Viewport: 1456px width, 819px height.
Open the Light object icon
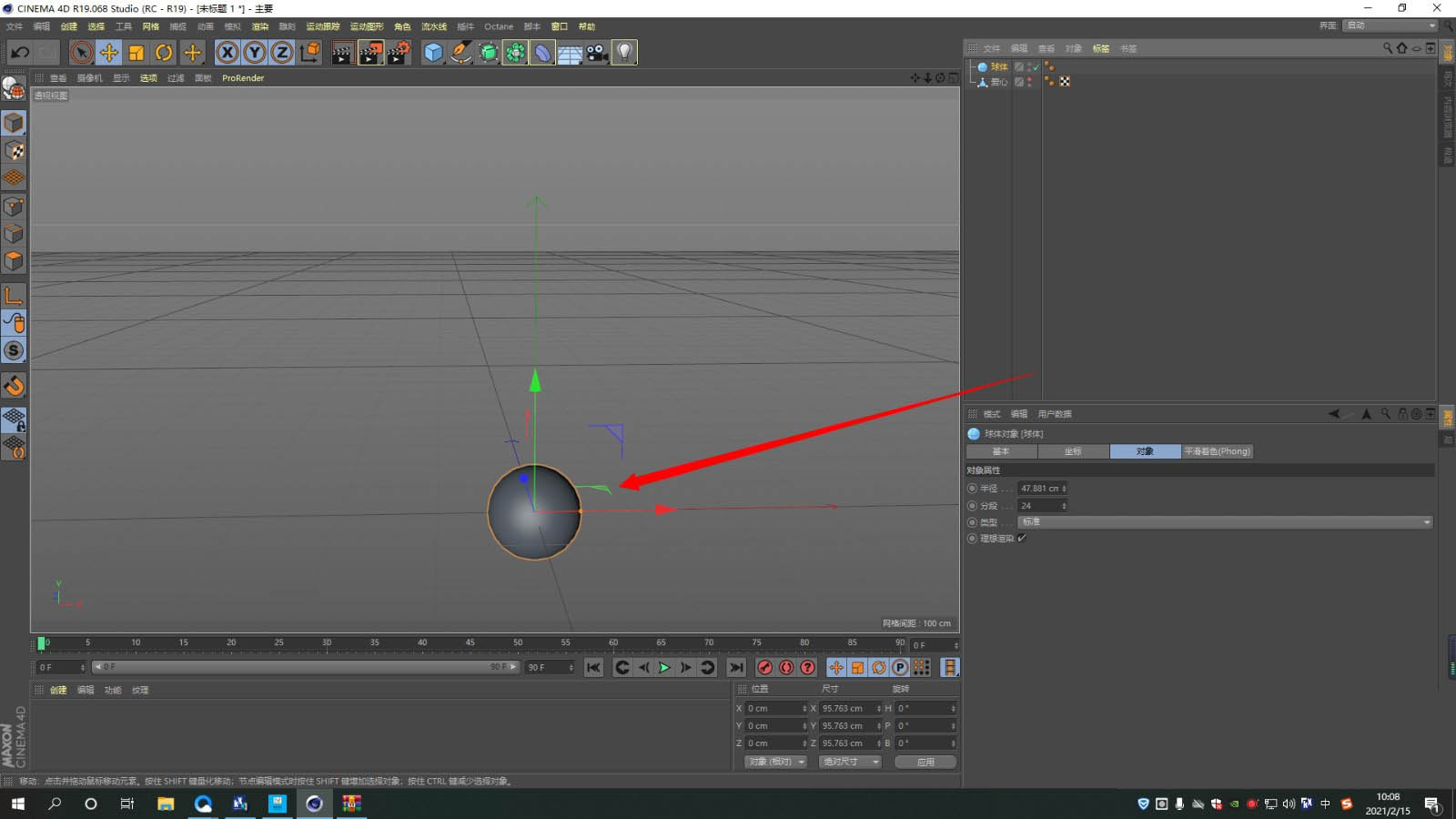click(x=624, y=53)
